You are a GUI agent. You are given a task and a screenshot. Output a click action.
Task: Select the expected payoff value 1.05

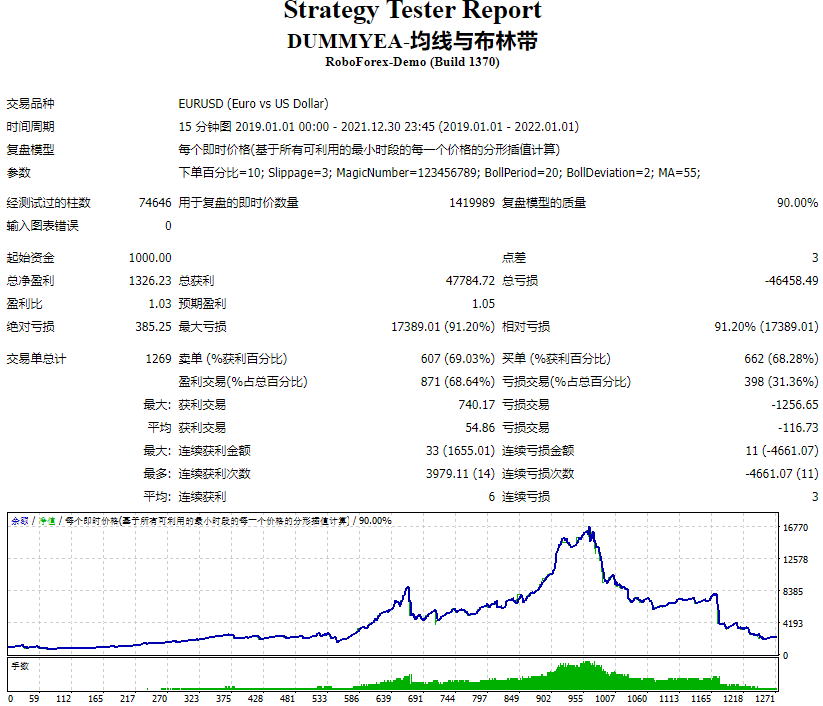(x=483, y=304)
